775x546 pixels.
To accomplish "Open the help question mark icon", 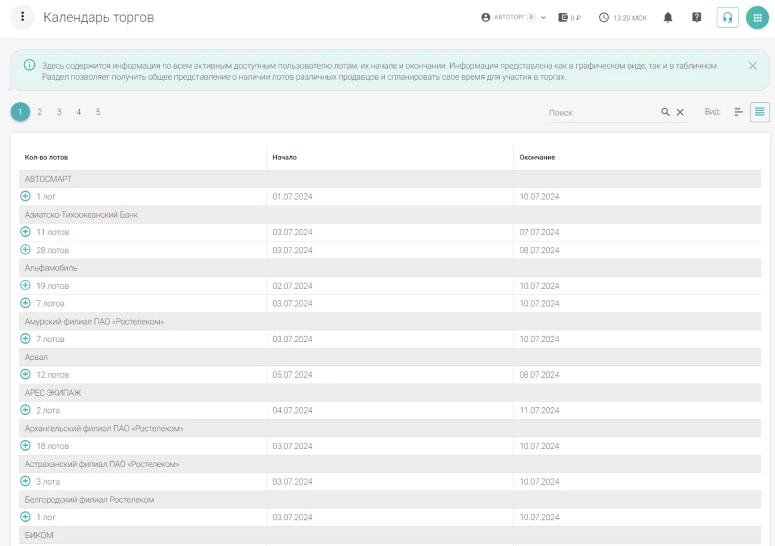I will click(697, 17).
